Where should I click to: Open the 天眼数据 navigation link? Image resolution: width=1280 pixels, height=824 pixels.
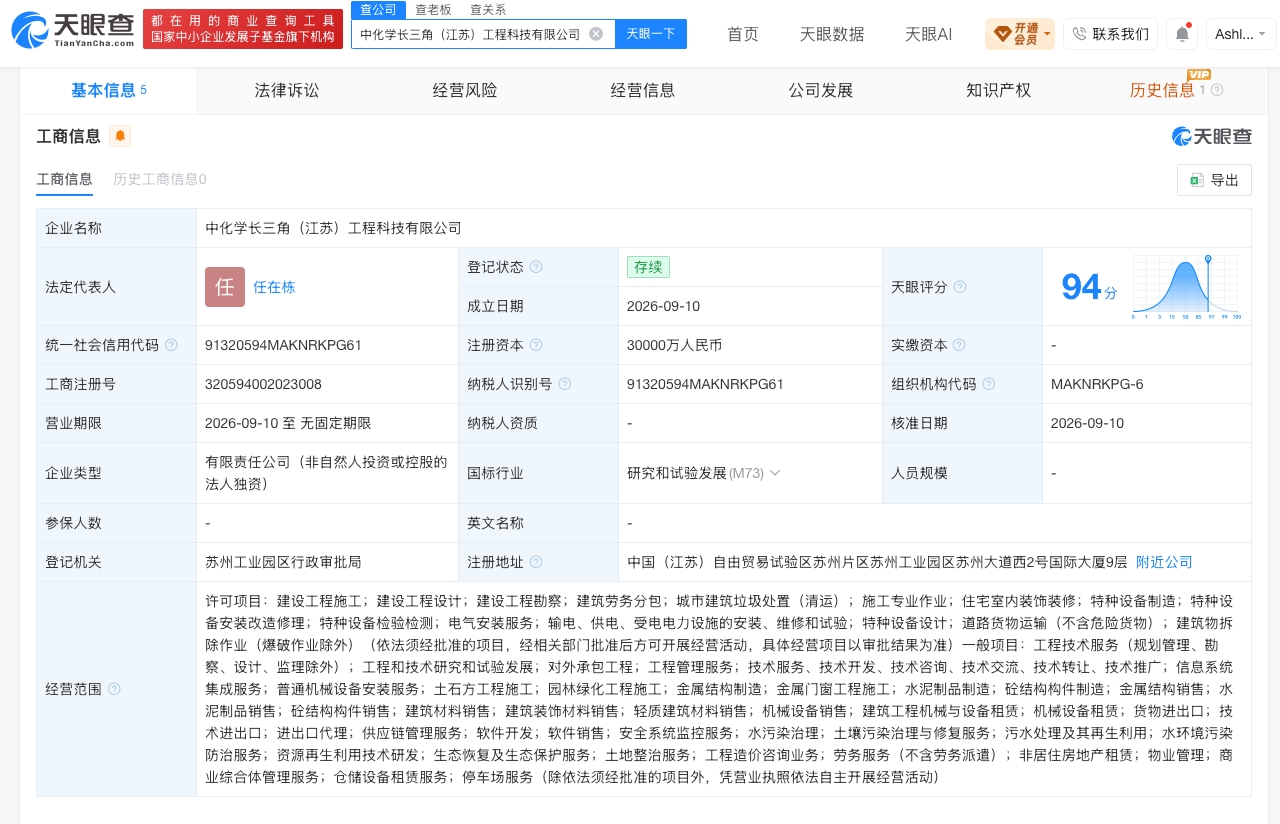coord(832,34)
